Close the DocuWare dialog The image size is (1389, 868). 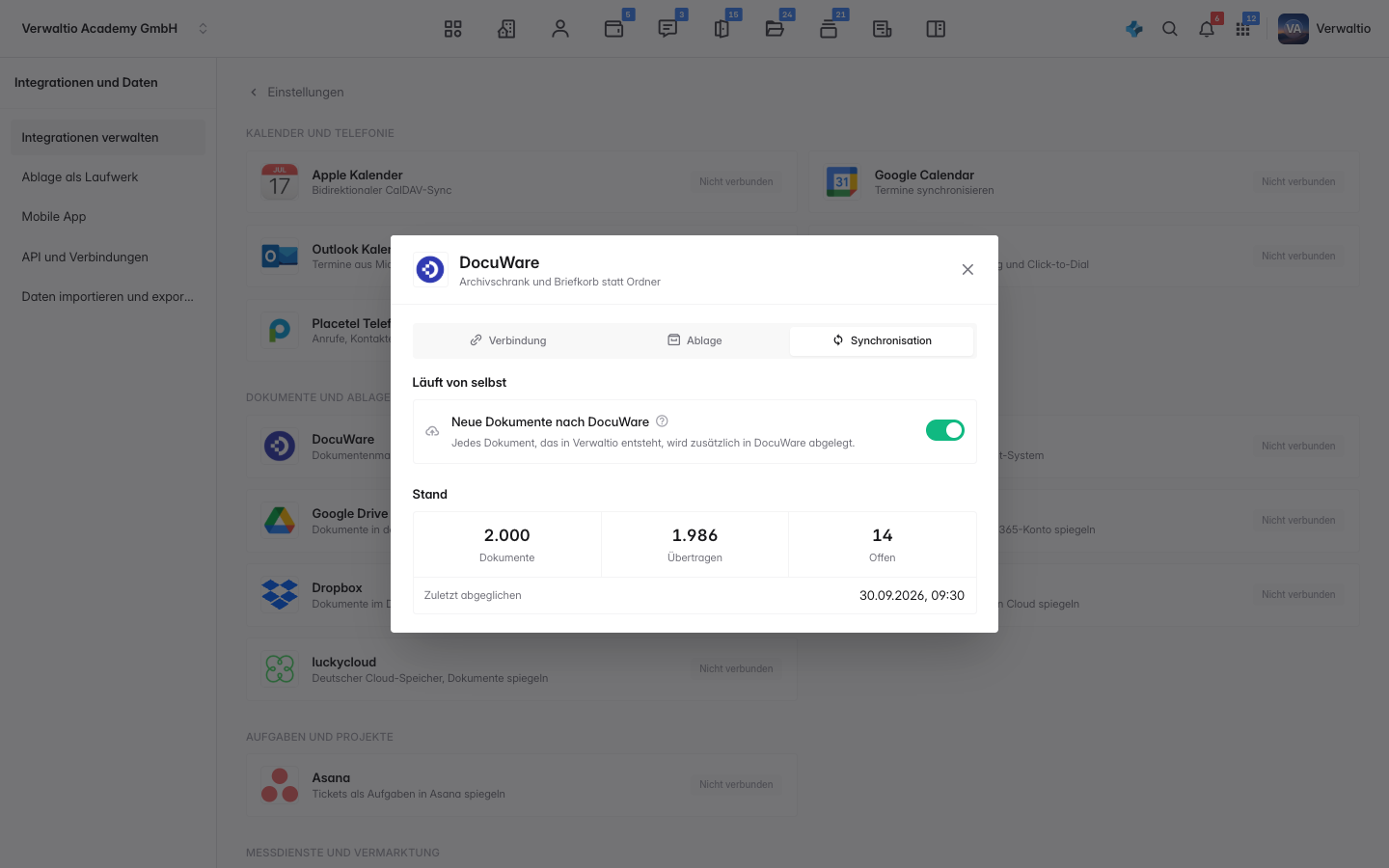click(967, 270)
